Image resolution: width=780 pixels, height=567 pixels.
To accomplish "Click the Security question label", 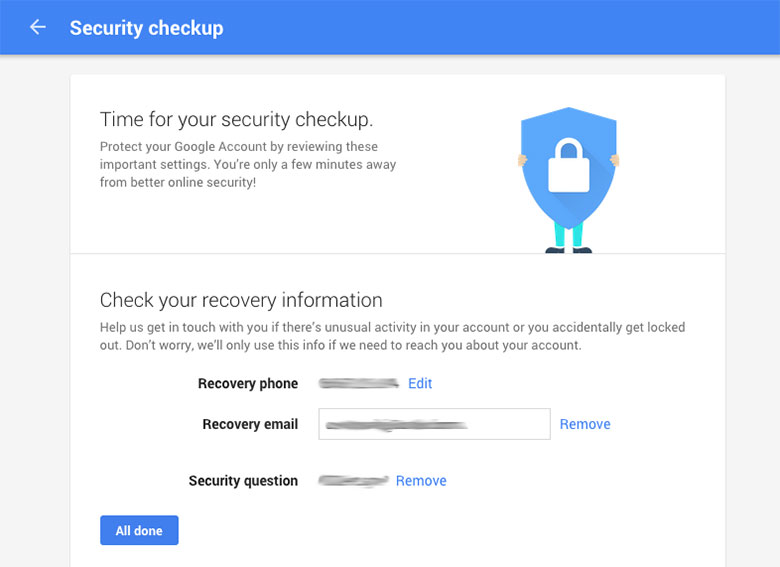I will pyautogui.click(x=243, y=481).
